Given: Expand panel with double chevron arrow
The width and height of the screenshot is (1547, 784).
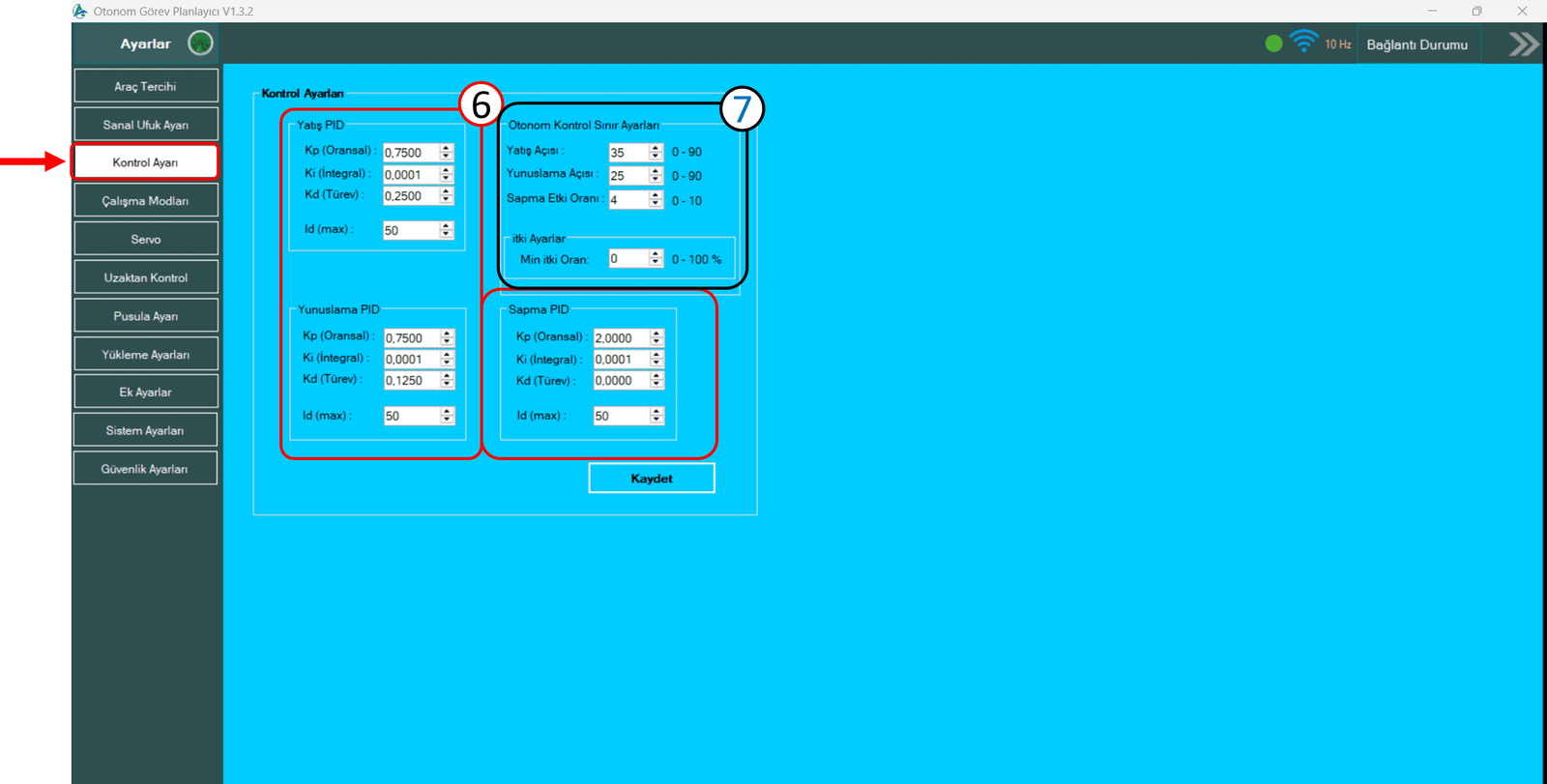Looking at the screenshot, I should tap(1523, 44).
